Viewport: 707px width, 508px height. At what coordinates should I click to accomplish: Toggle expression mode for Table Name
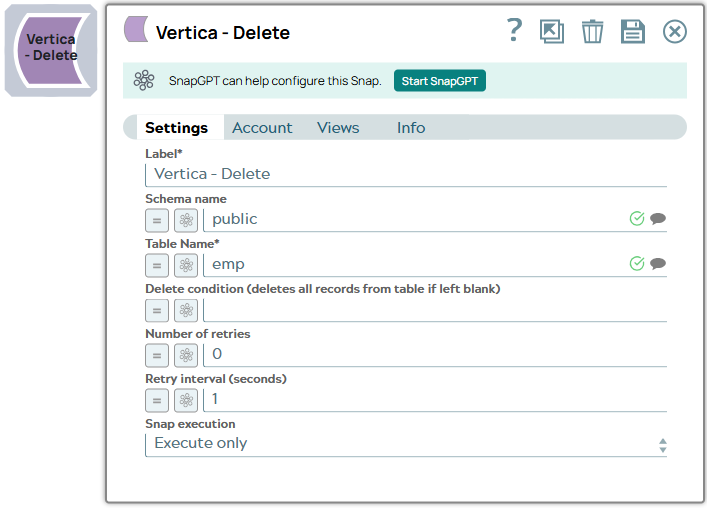pos(157,265)
